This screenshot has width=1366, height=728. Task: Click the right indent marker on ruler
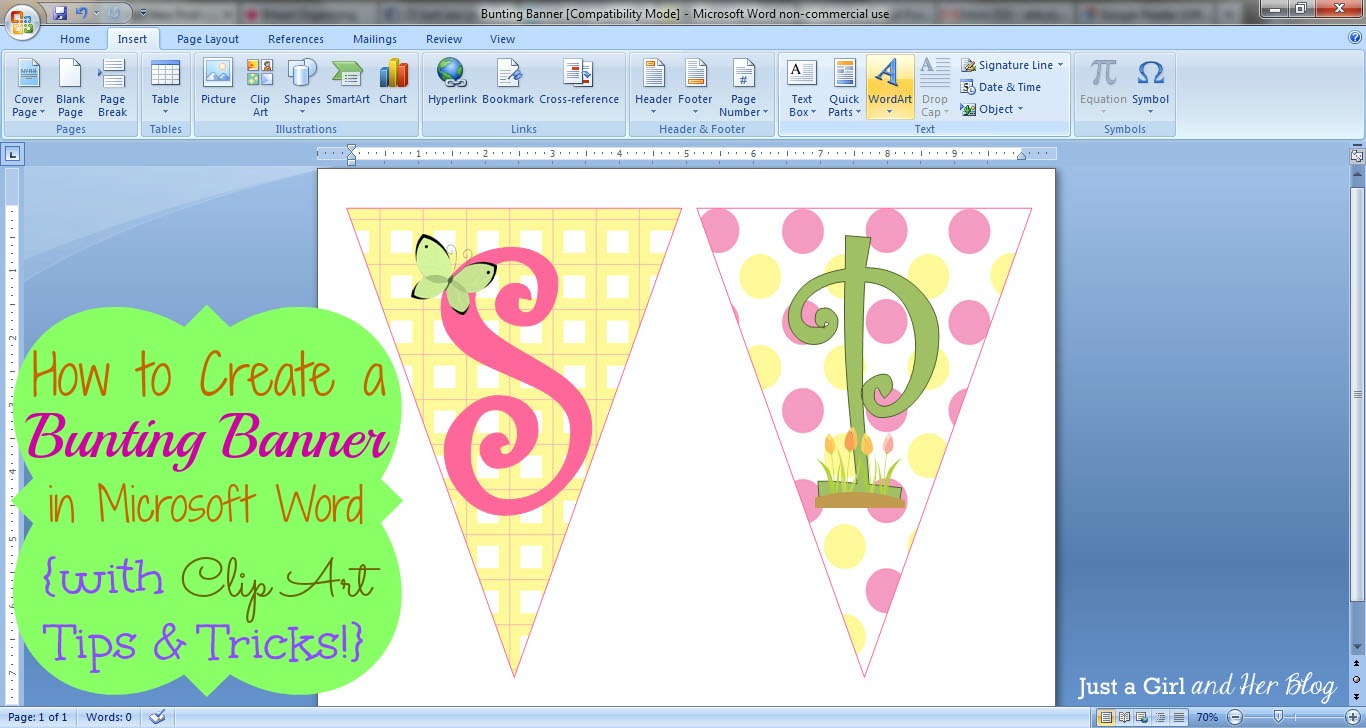coord(1021,156)
